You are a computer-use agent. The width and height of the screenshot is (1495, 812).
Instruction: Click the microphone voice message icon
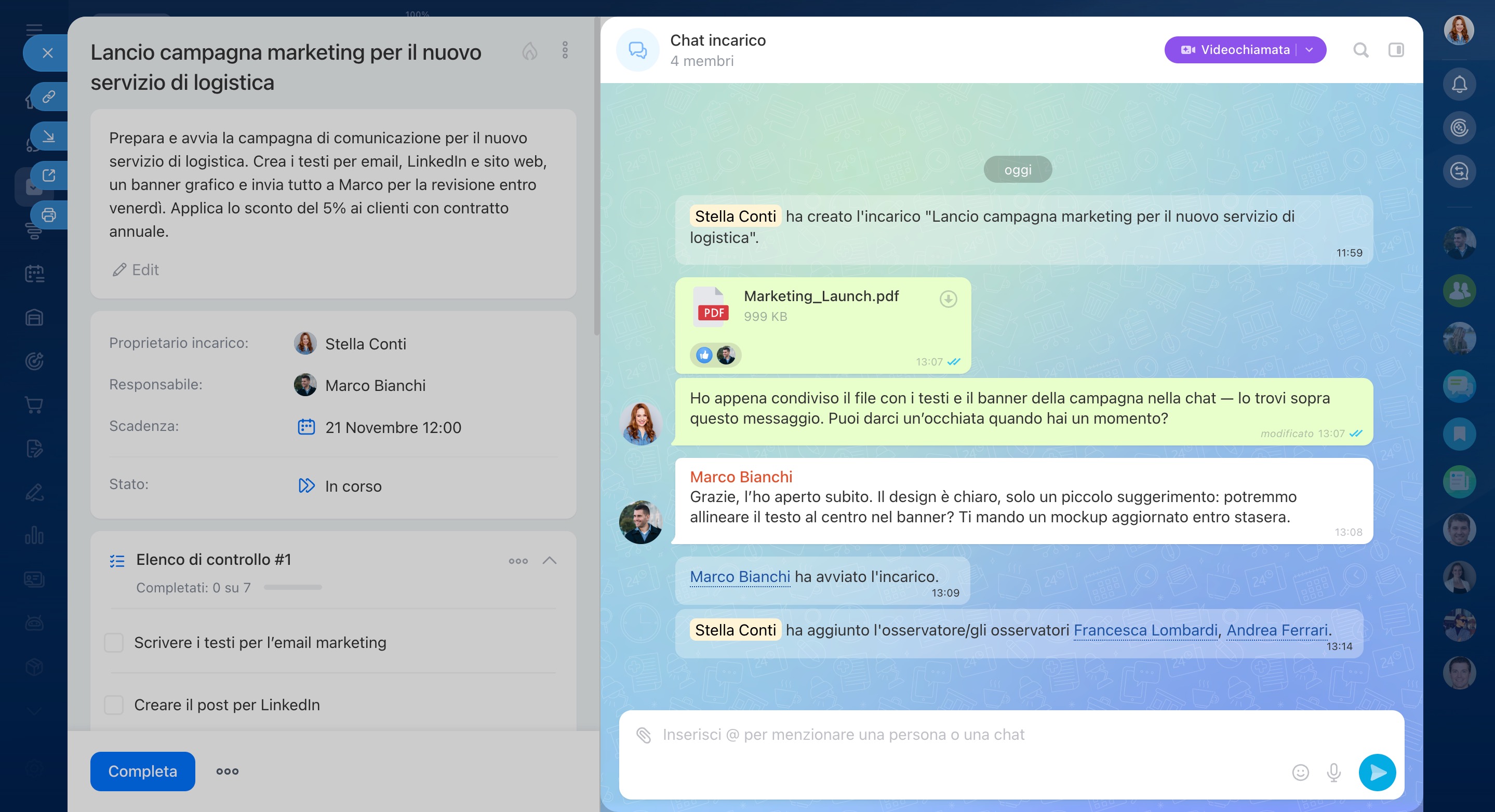[x=1333, y=772]
